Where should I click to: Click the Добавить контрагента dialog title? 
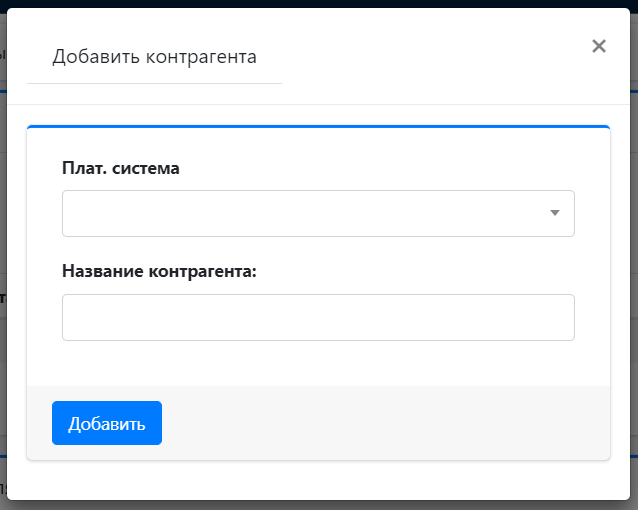[x=154, y=57]
